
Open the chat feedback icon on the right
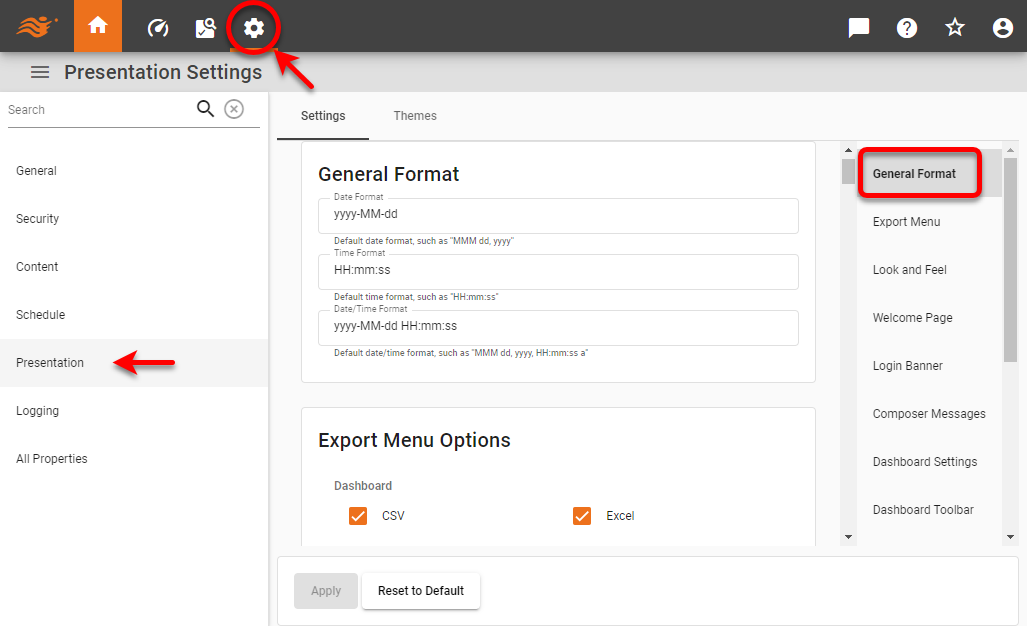point(858,27)
